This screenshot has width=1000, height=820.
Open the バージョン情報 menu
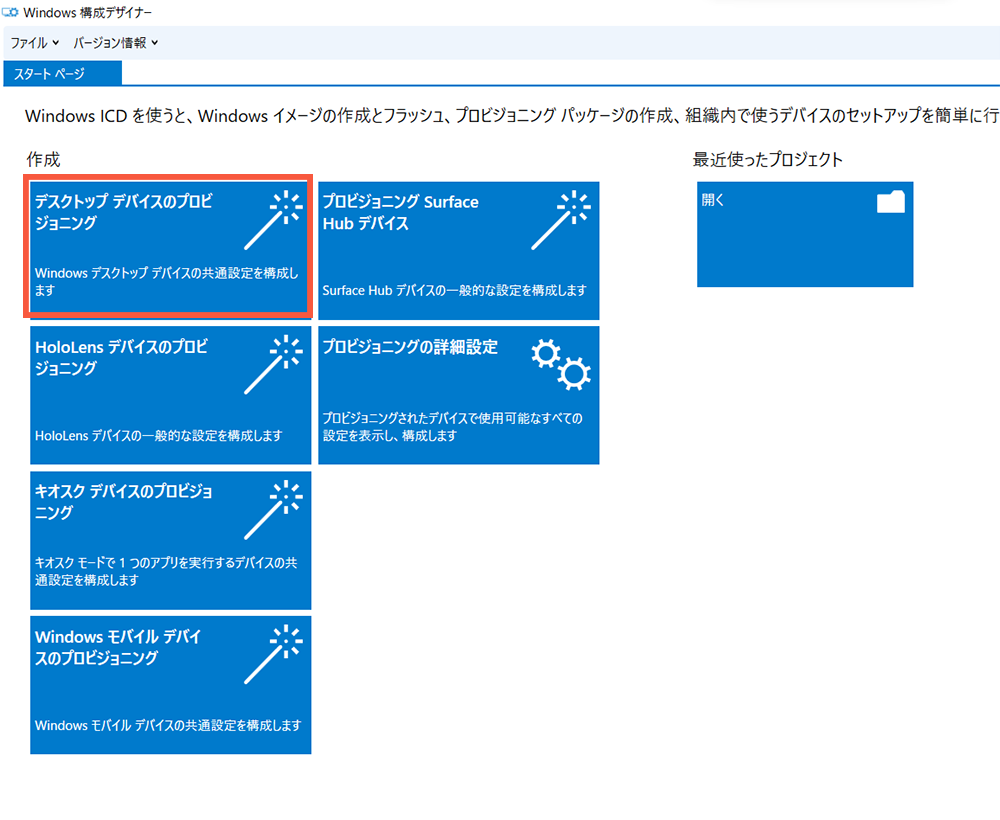115,43
